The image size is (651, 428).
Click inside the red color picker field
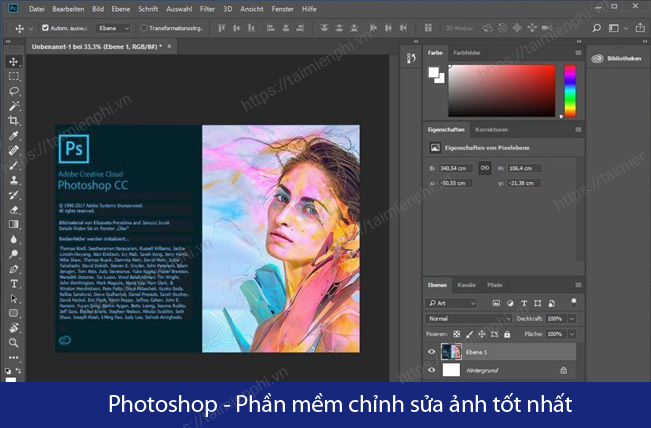(x=502, y=90)
